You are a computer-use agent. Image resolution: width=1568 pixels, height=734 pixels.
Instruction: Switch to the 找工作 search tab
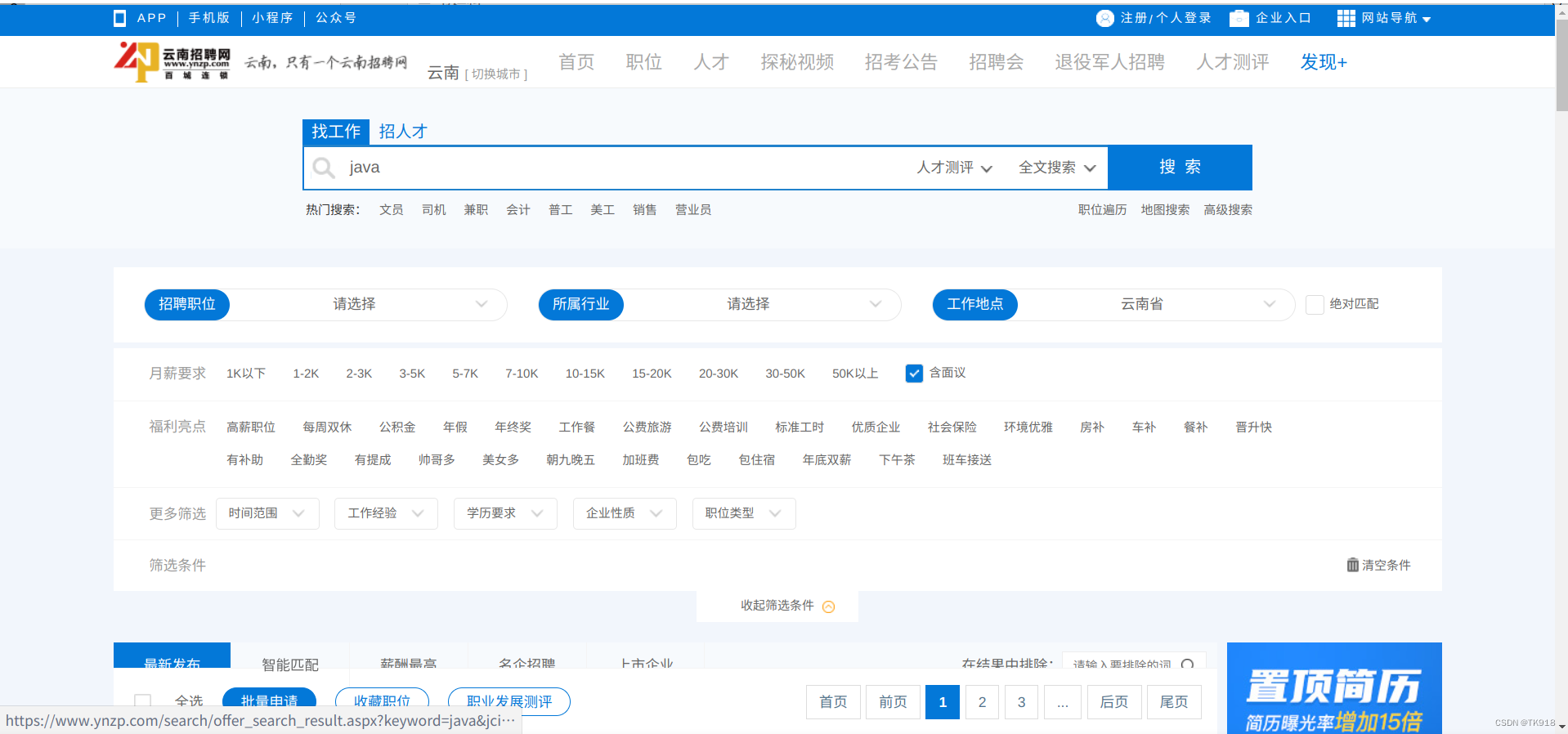tap(336, 132)
